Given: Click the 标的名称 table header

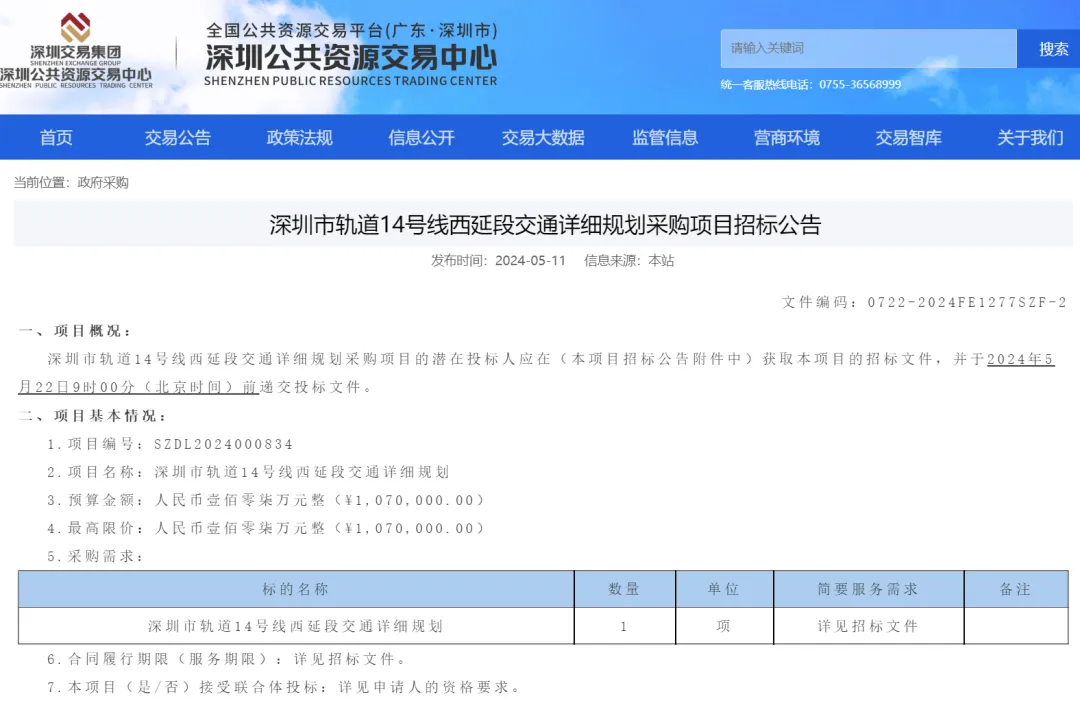Looking at the screenshot, I should 296,589.
